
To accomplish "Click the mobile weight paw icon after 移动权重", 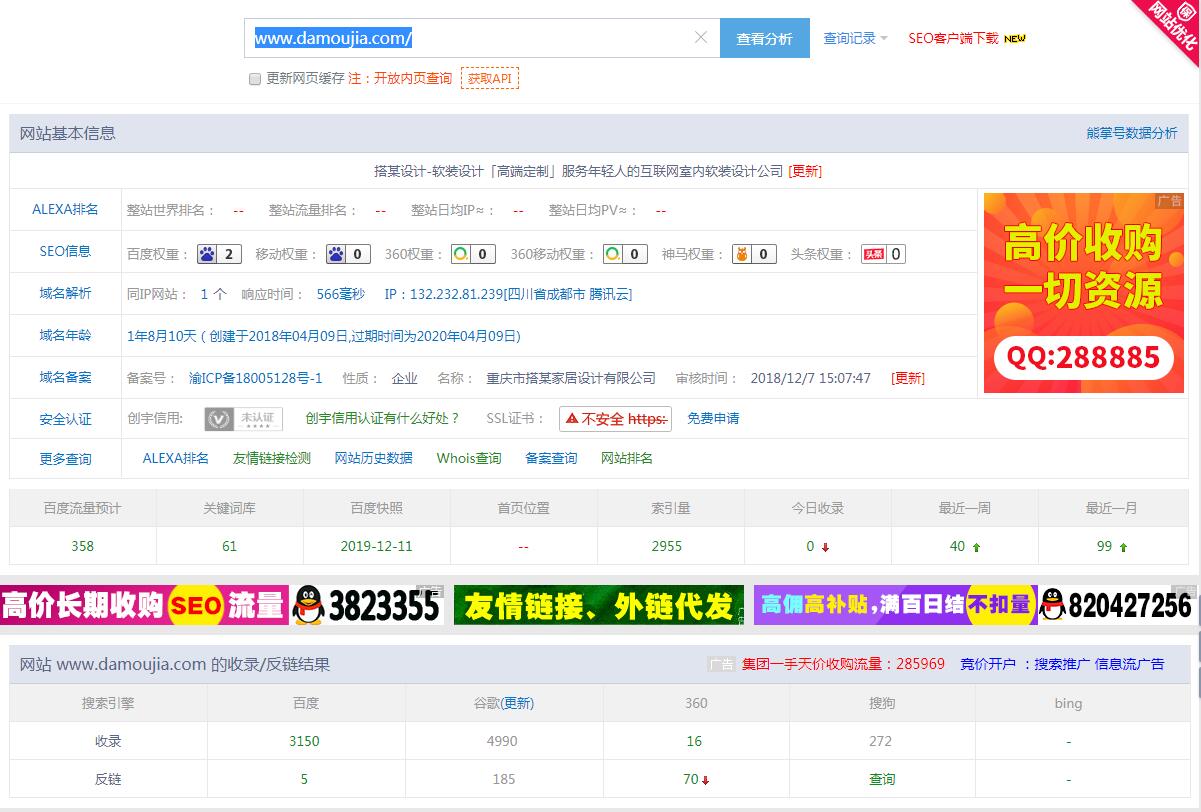I will (x=348, y=254).
